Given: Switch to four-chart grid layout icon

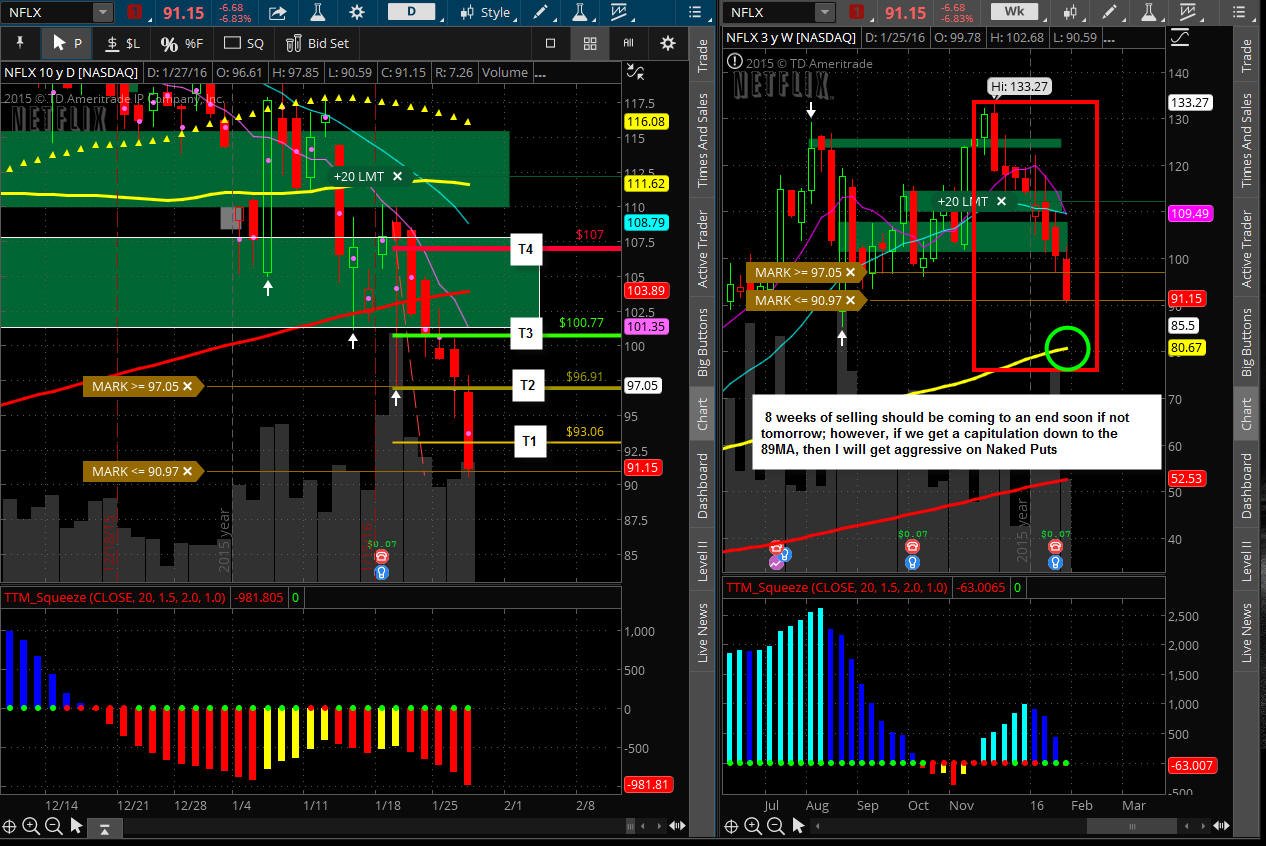Looking at the screenshot, I should tap(590, 43).
